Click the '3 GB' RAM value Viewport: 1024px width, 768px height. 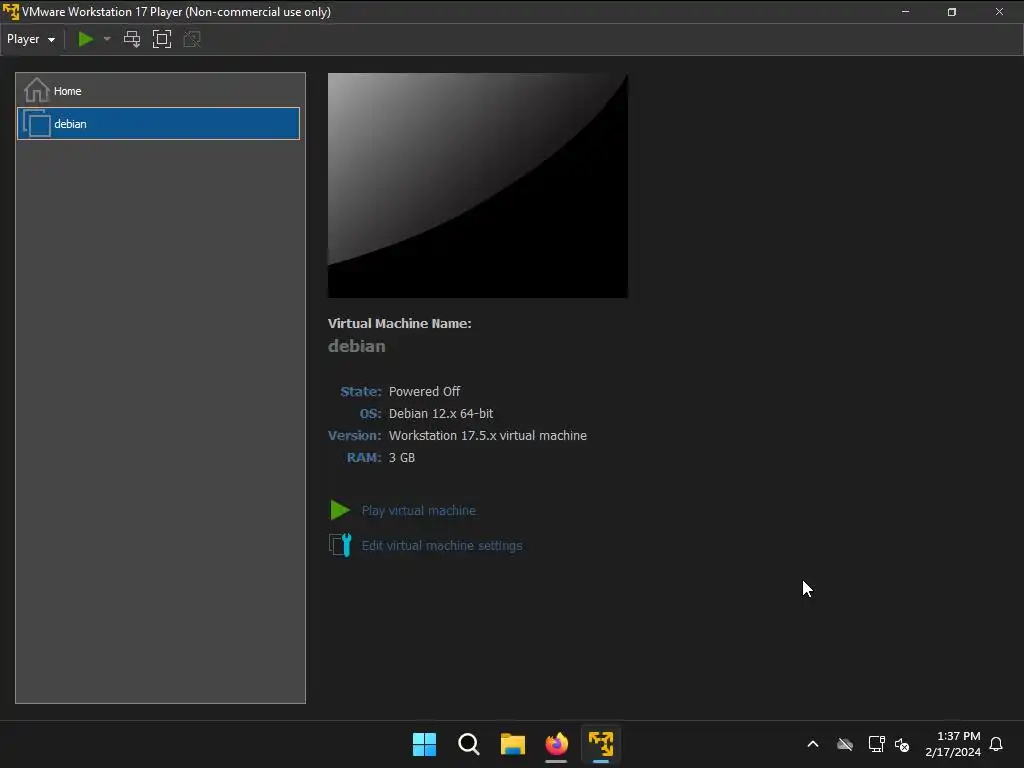point(402,458)
